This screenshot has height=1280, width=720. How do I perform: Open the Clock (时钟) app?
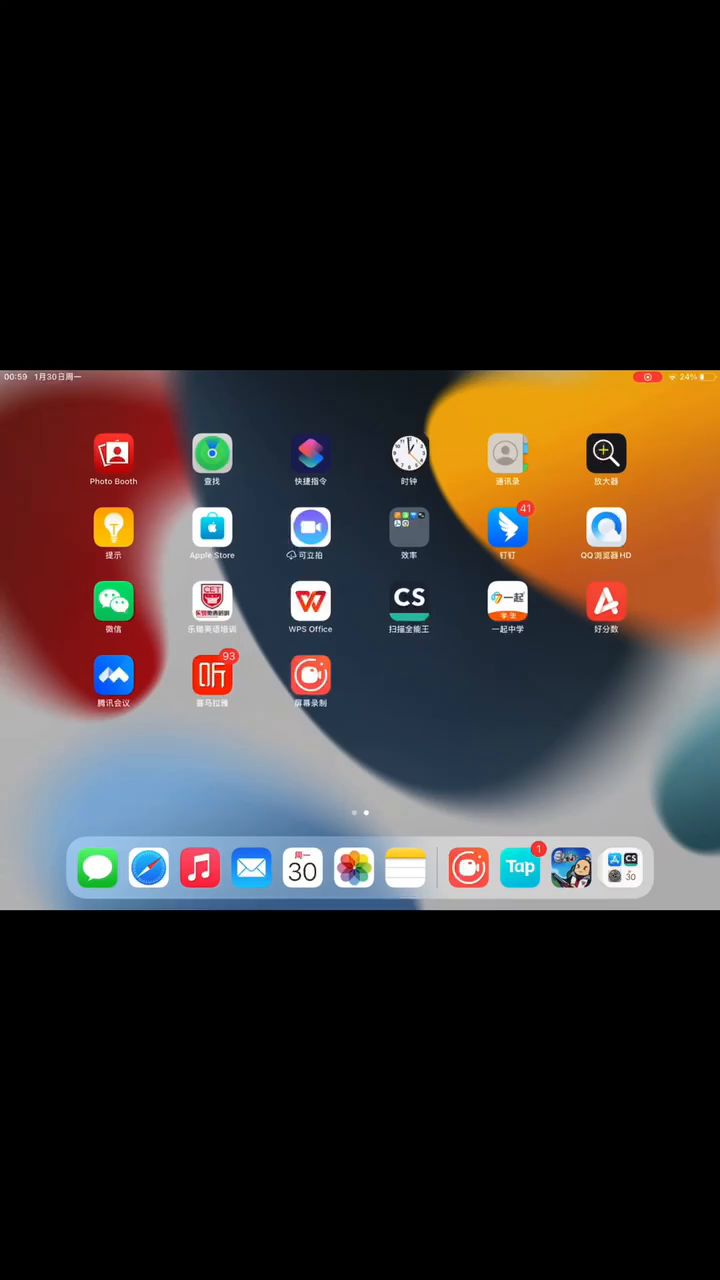coord(409,453)
